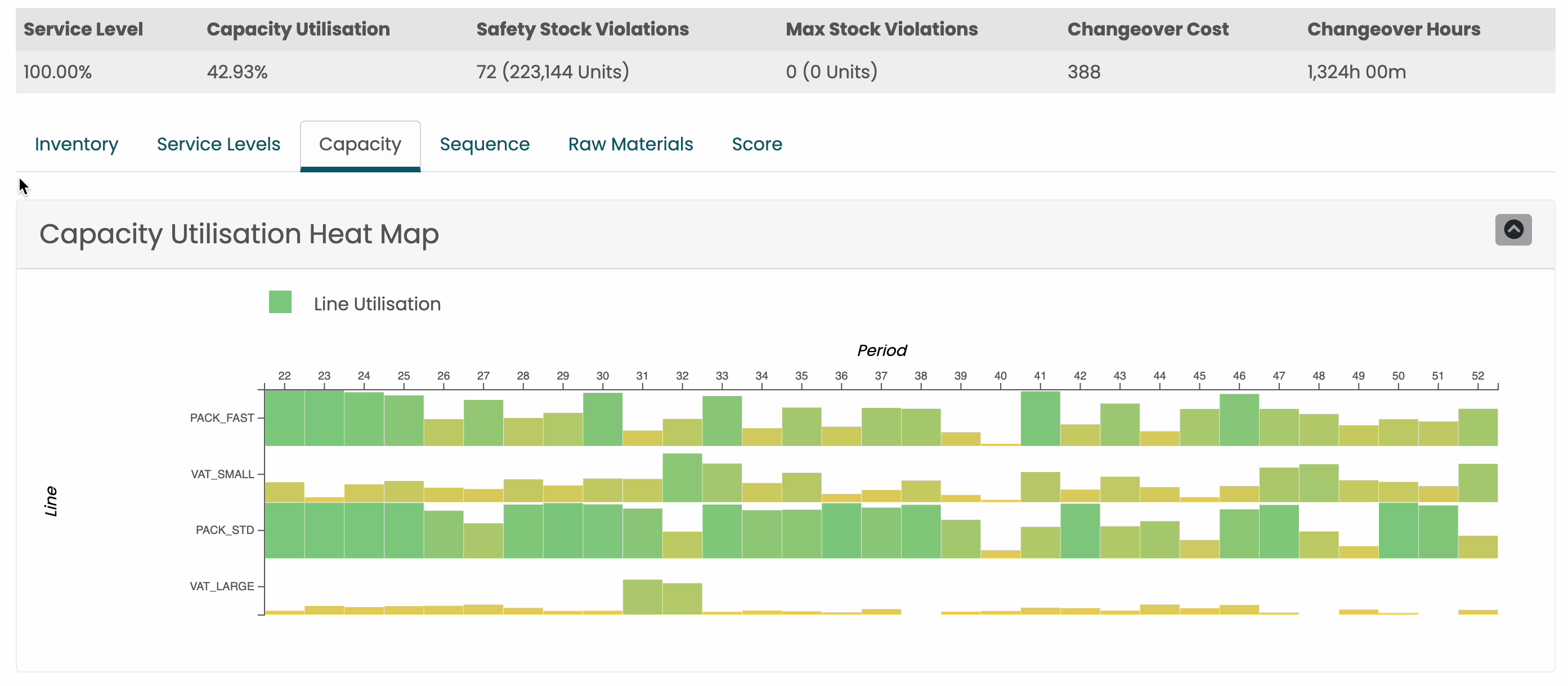
Task: Collapse the Capacity Utilisation Heat Map panel
Action: (x=1514, y=230)
